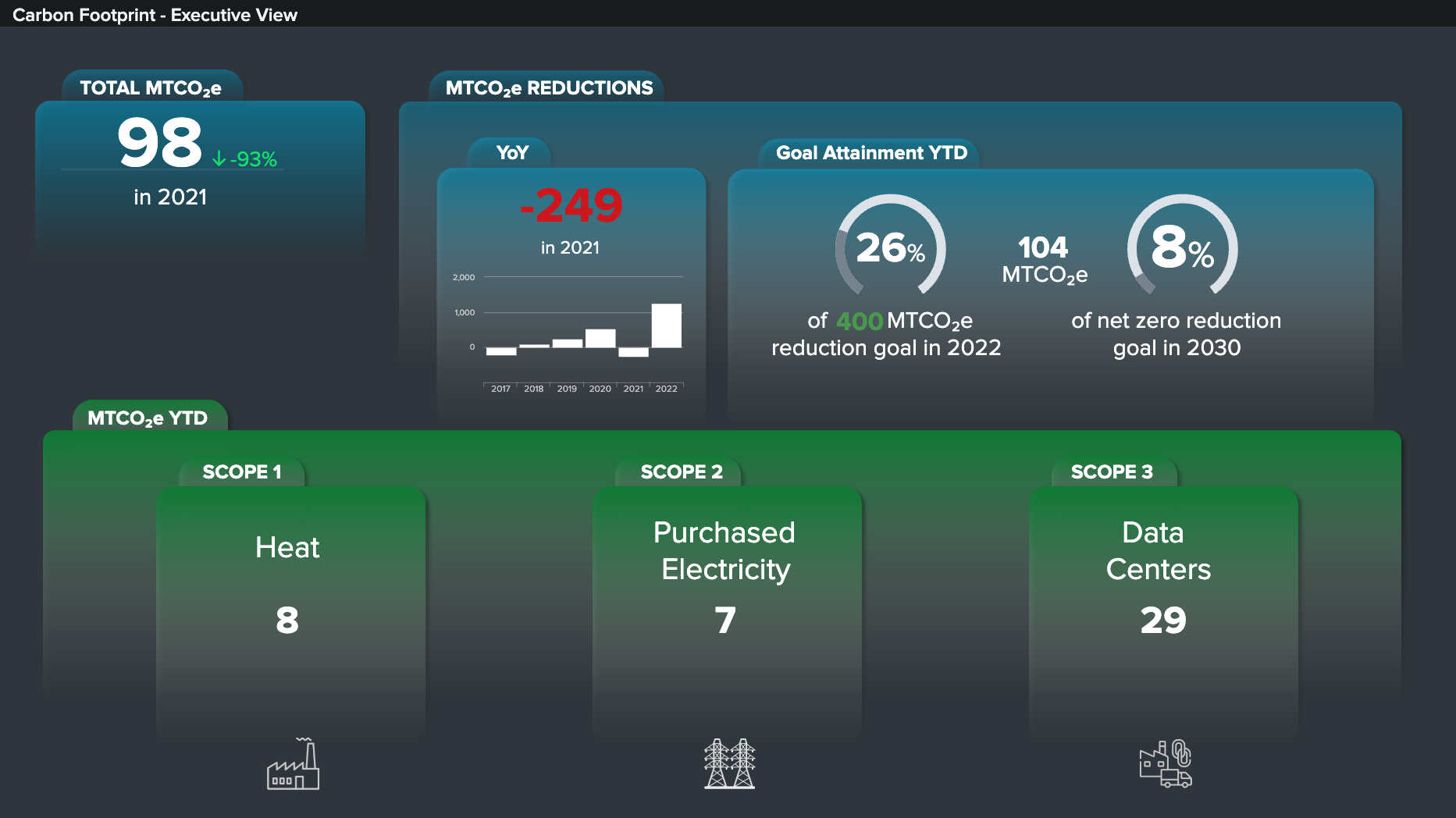Click the red -249 YoY value

[x=571, y=205]
